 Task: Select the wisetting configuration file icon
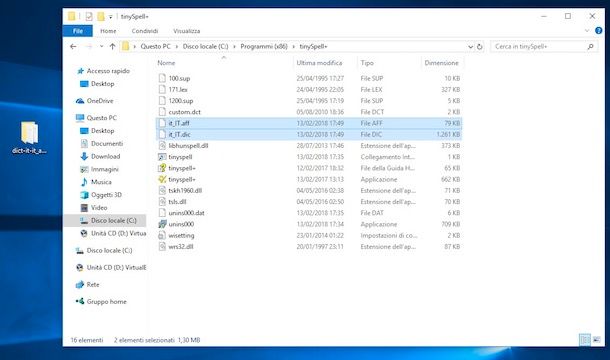pyautogui.click(x=162, y=235)
